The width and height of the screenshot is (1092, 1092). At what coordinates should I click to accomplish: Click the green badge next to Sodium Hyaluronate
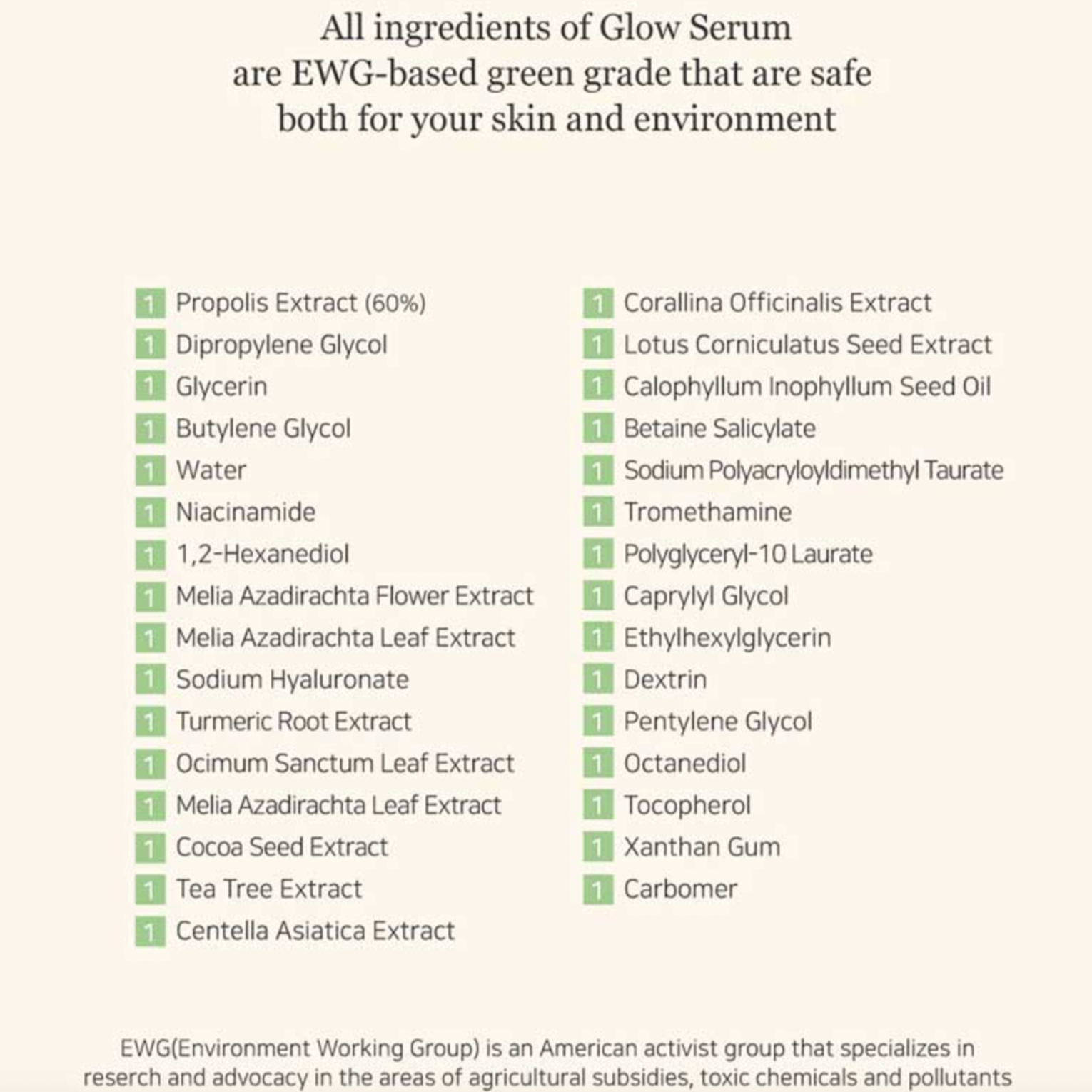pos(150,680)
